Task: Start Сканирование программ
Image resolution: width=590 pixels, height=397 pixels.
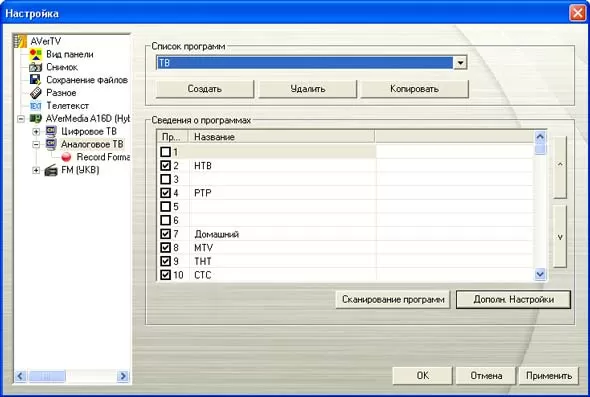Action: [x=393, y=300]
